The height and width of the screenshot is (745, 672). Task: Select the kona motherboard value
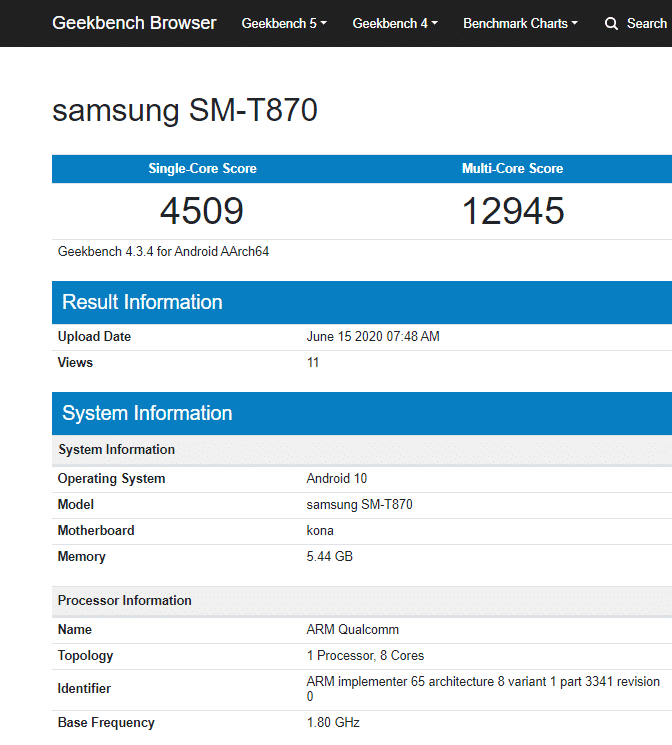tap(320, 530)
